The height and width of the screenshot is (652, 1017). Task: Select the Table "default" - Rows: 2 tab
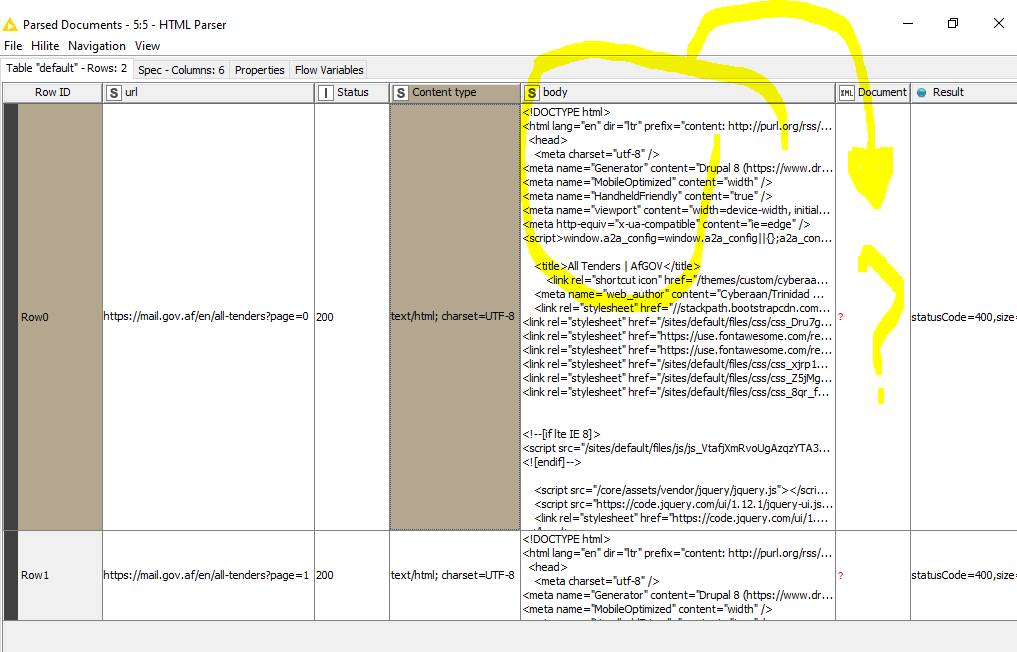coord(67,69)
